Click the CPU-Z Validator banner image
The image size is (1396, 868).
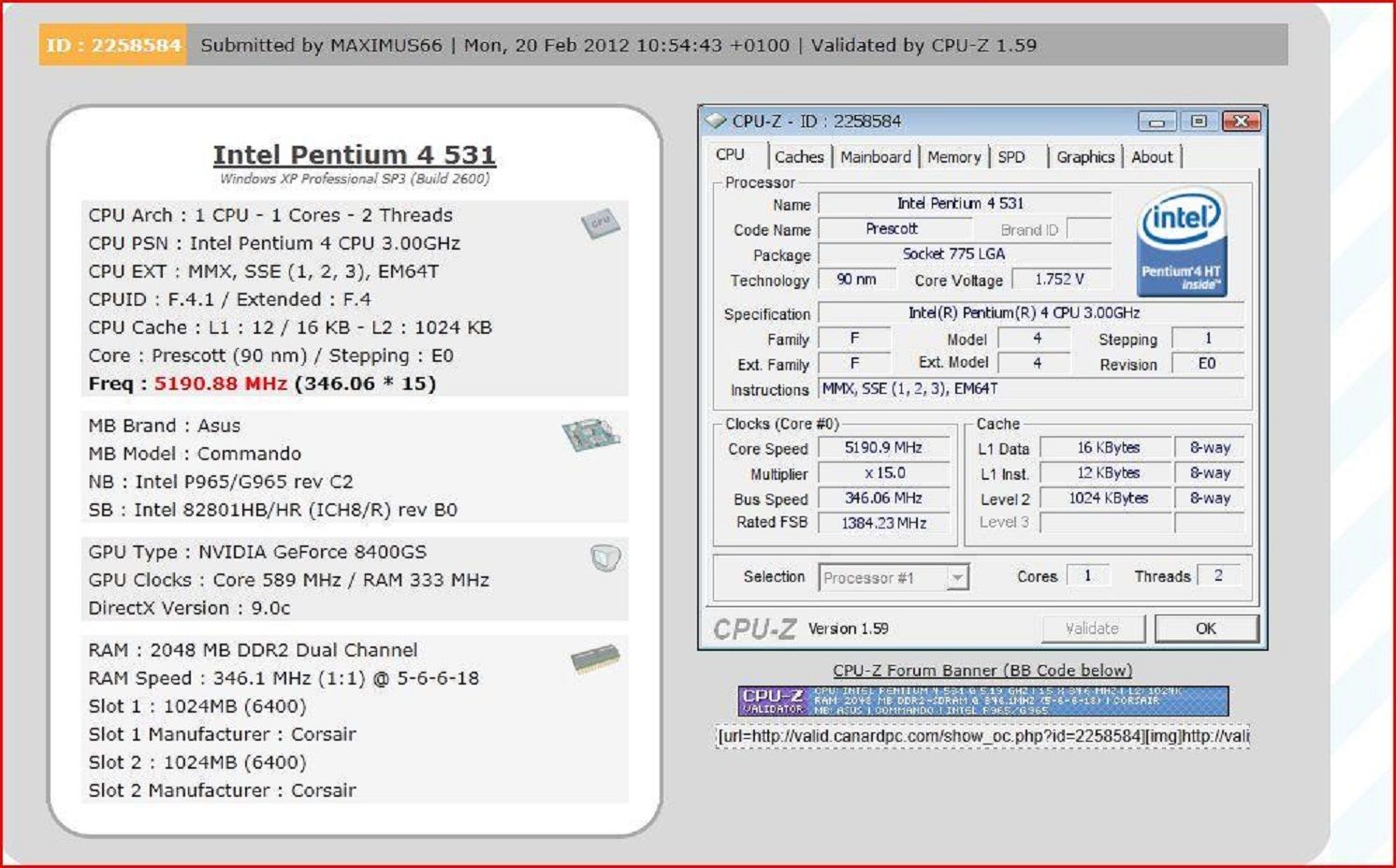(982, 701)
